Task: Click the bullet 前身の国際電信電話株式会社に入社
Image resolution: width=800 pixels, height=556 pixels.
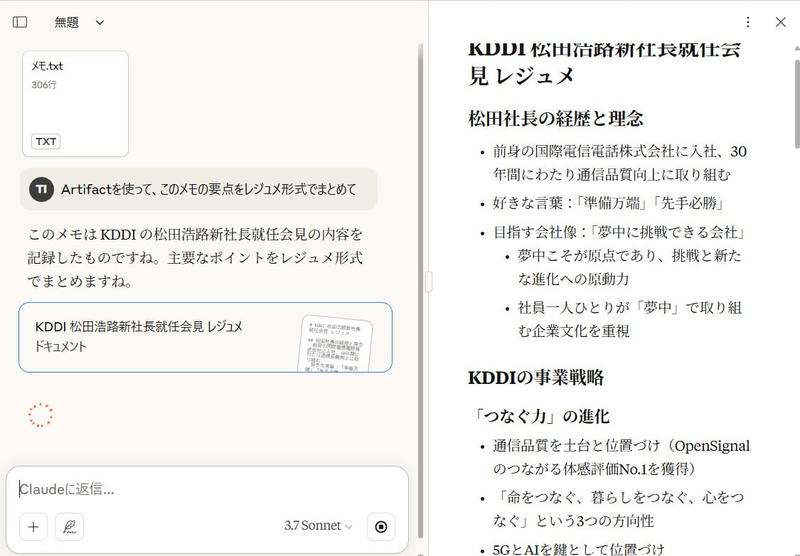Action: pyautogui.click(x=619, y=163)
